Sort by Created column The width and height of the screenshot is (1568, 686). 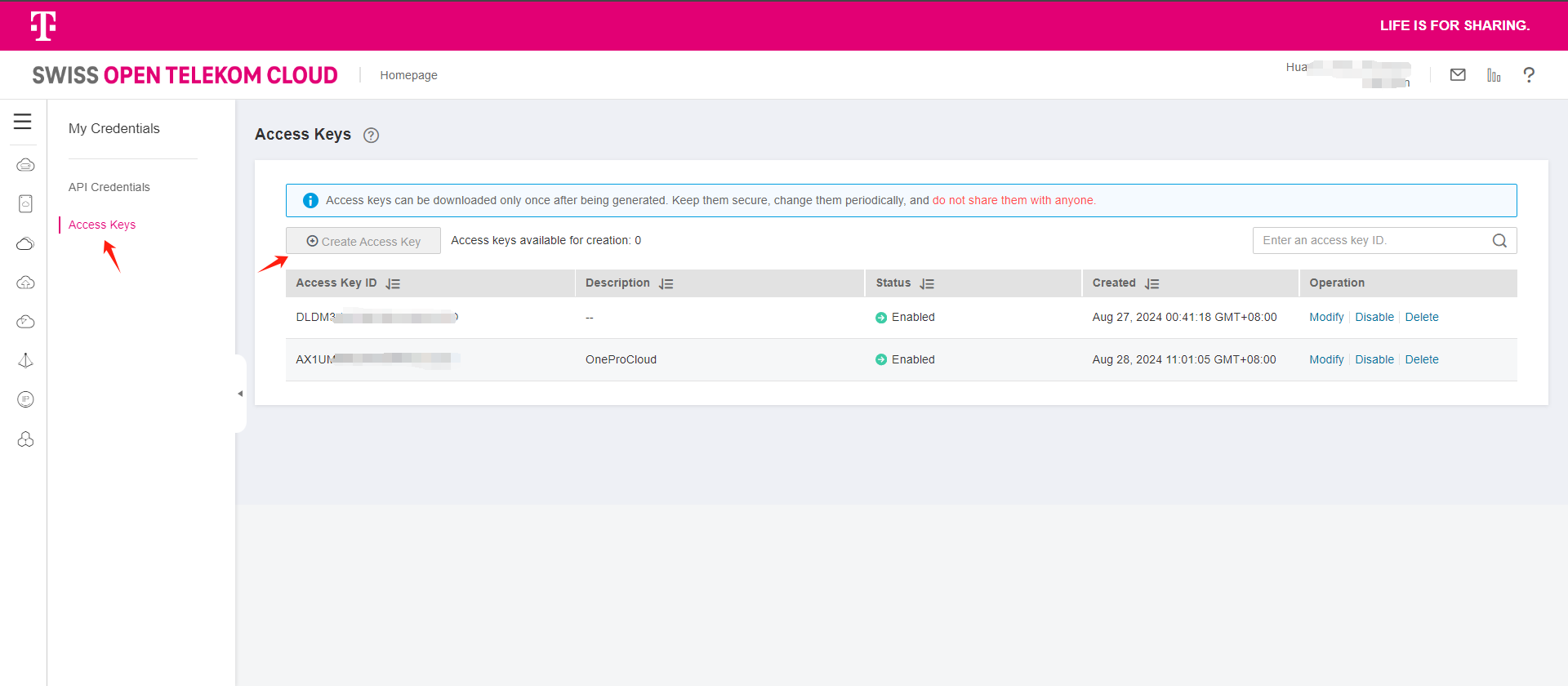pyautogui.click(x=1152, y=284)
